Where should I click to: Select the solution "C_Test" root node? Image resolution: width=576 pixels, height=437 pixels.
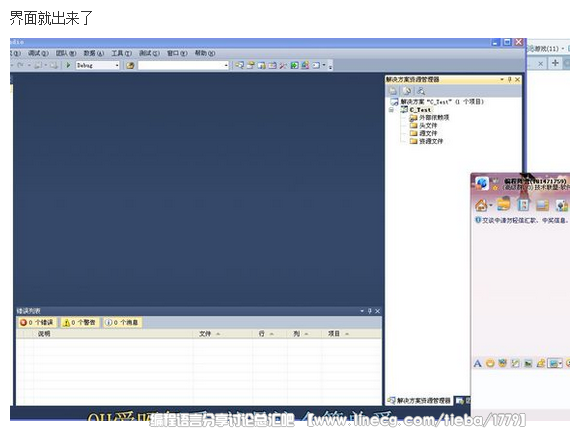(x=437, y=102)
